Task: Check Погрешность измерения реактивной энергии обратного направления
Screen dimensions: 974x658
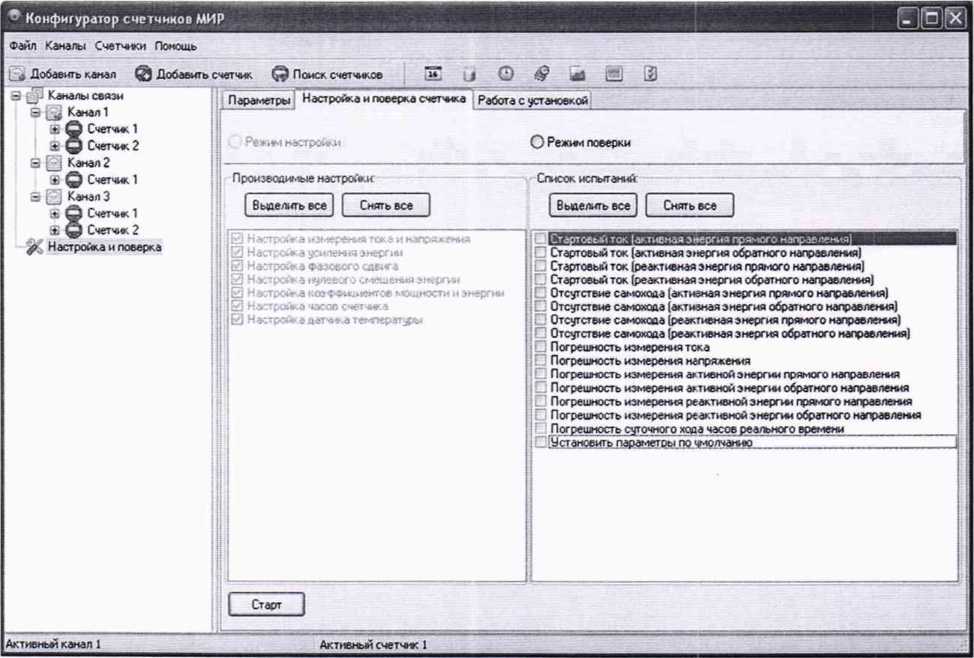Action: tap(540, 415)
